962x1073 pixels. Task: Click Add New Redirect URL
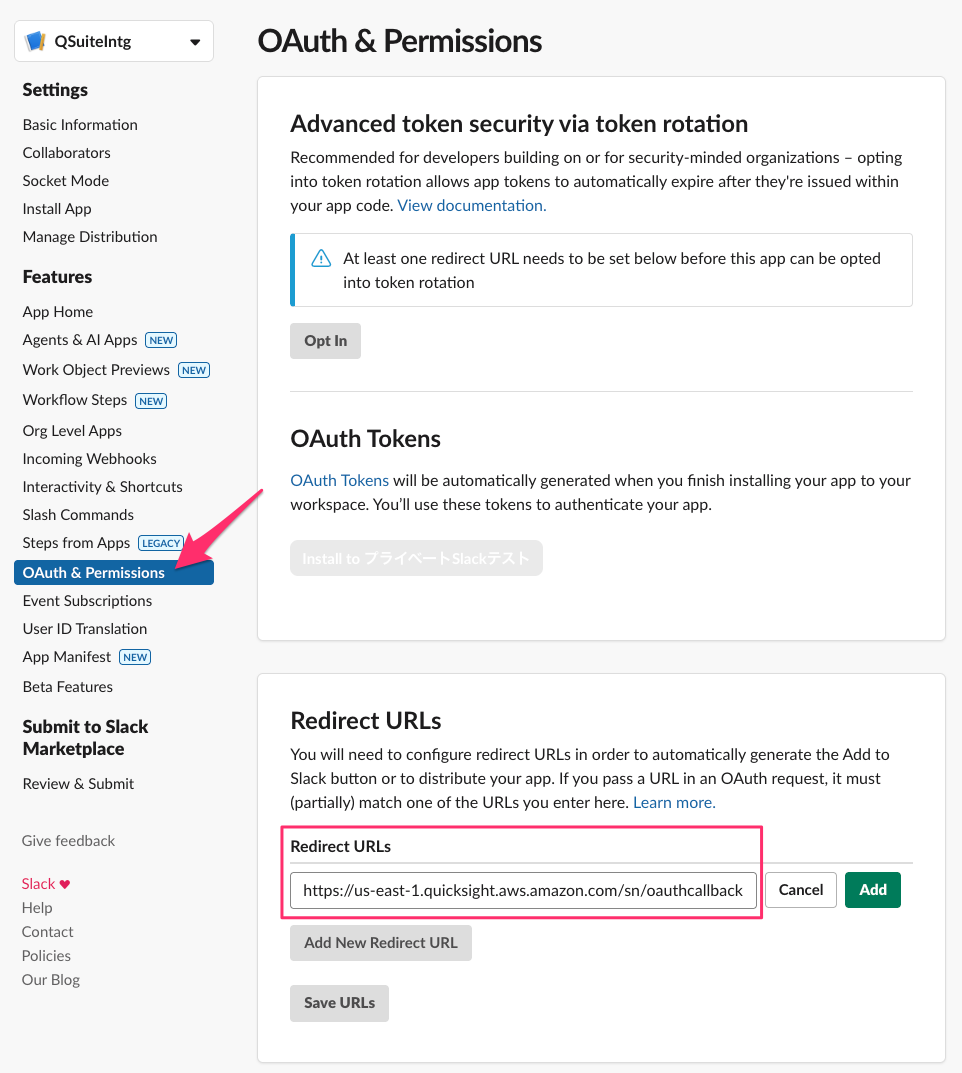click(380, 942)
